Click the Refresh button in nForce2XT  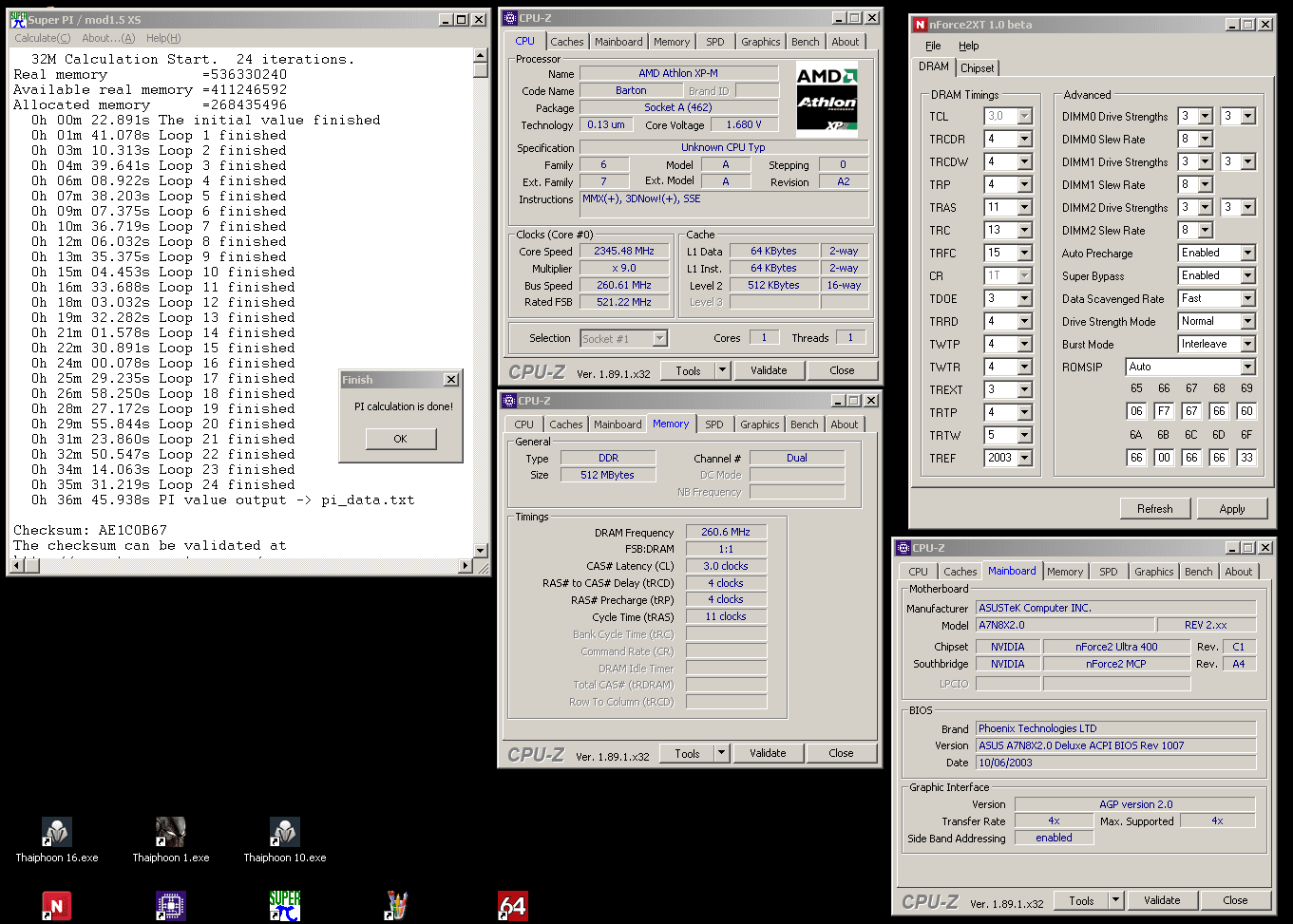(x=1155, y=509)
